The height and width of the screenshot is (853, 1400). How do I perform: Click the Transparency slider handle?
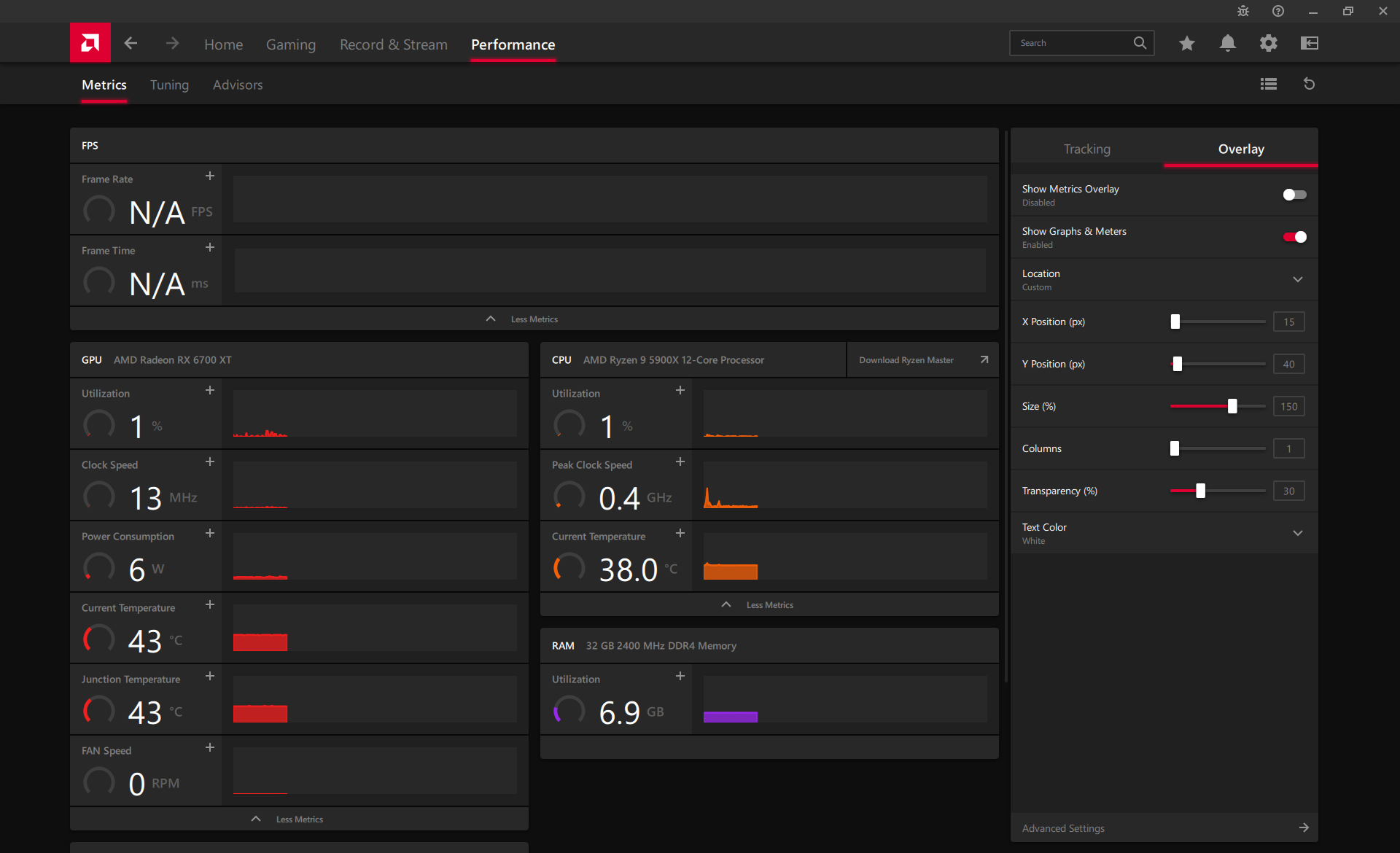(x=1200, y=491)
